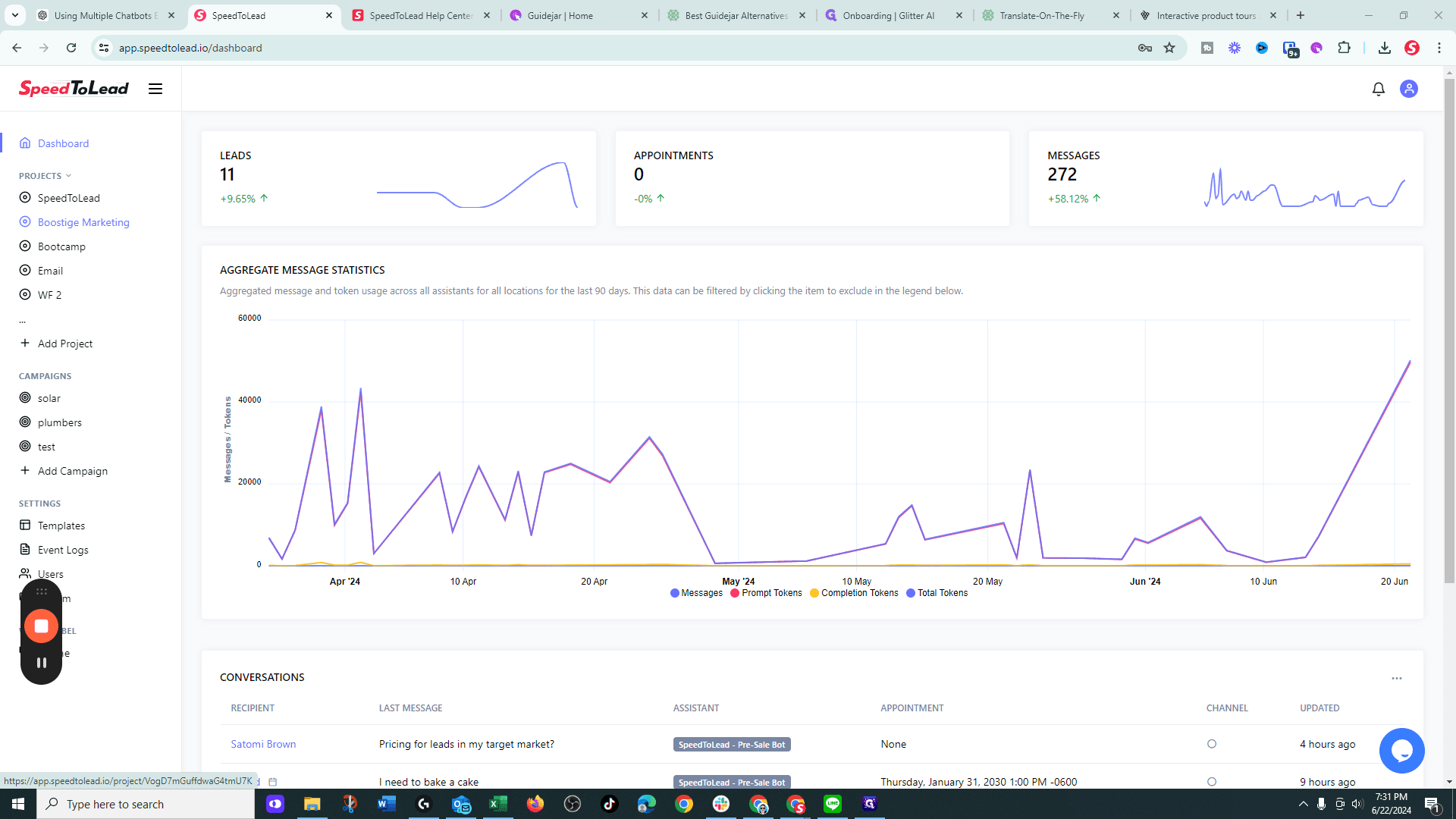Image resolution: width=1456 pixels, height=819 pixels.
Task: Open the WF 2 project
Action: click(x=49, y=295)
